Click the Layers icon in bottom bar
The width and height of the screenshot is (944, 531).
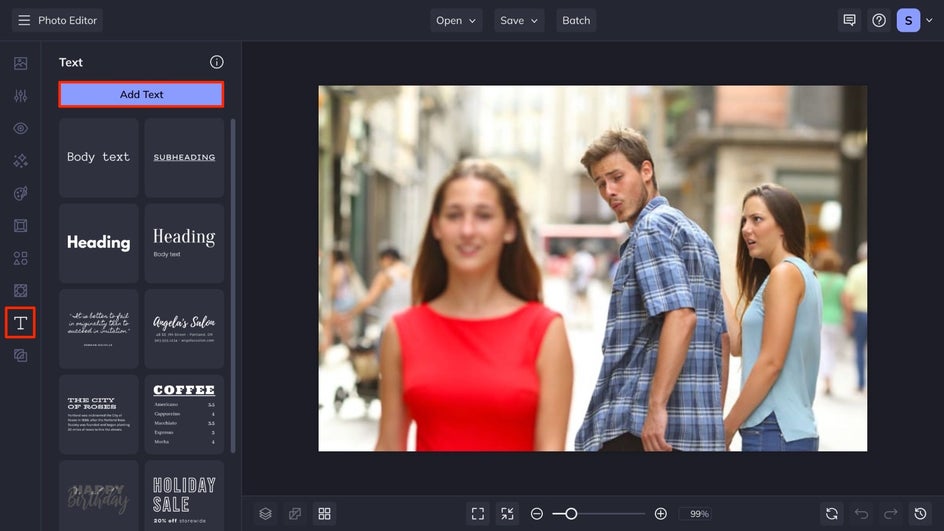[x=265, y=513]
